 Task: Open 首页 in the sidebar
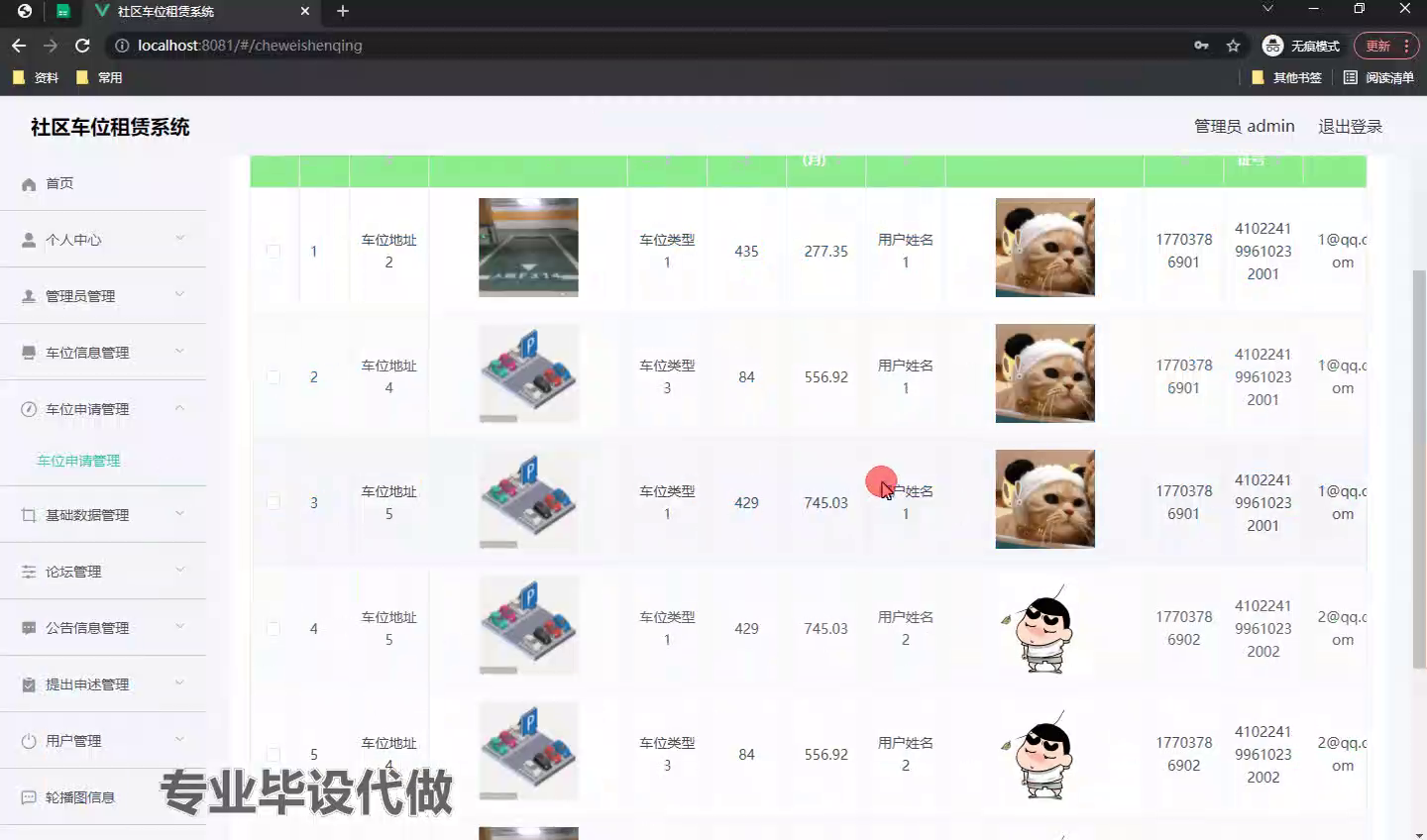[x=103, y=183]
